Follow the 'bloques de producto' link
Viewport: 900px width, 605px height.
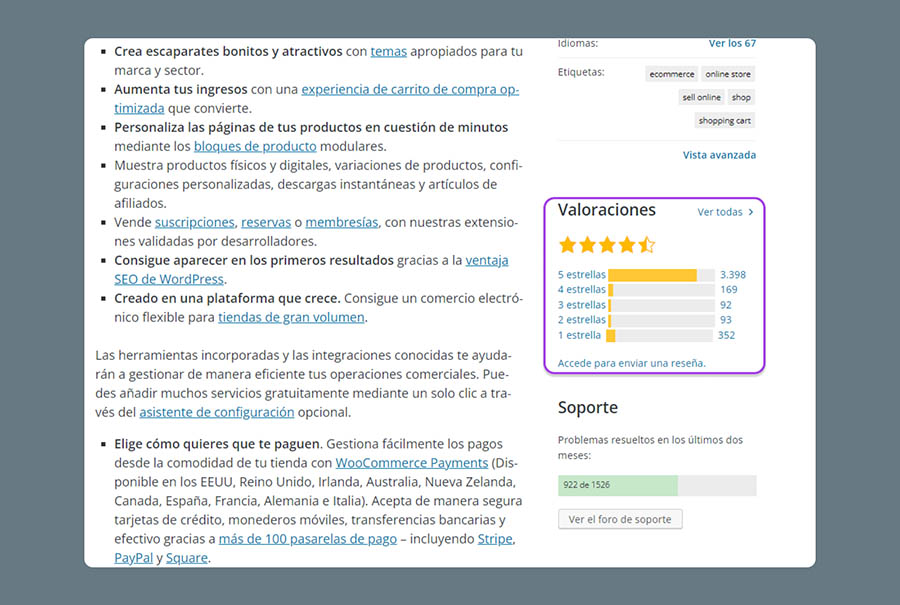[x=255, y=146]
